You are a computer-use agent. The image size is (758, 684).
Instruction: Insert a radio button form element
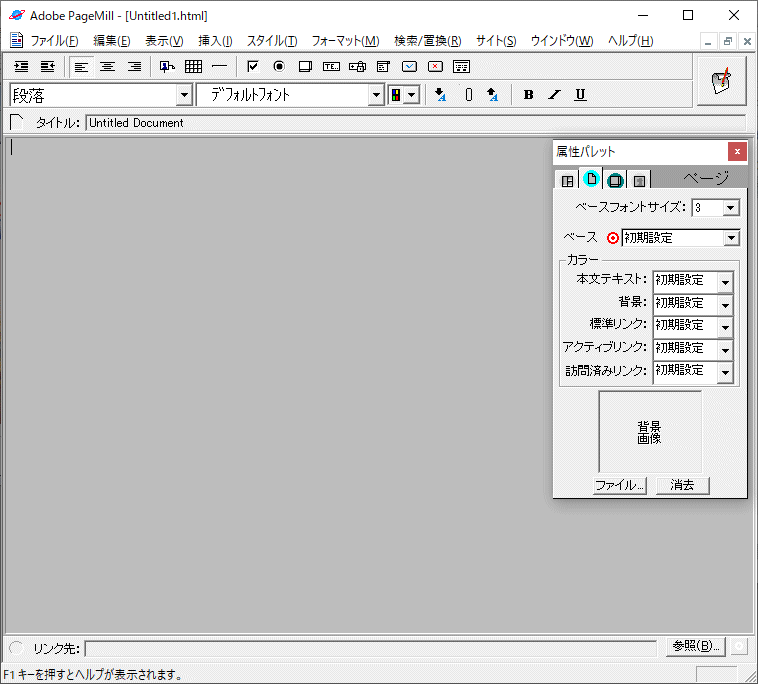278,67
